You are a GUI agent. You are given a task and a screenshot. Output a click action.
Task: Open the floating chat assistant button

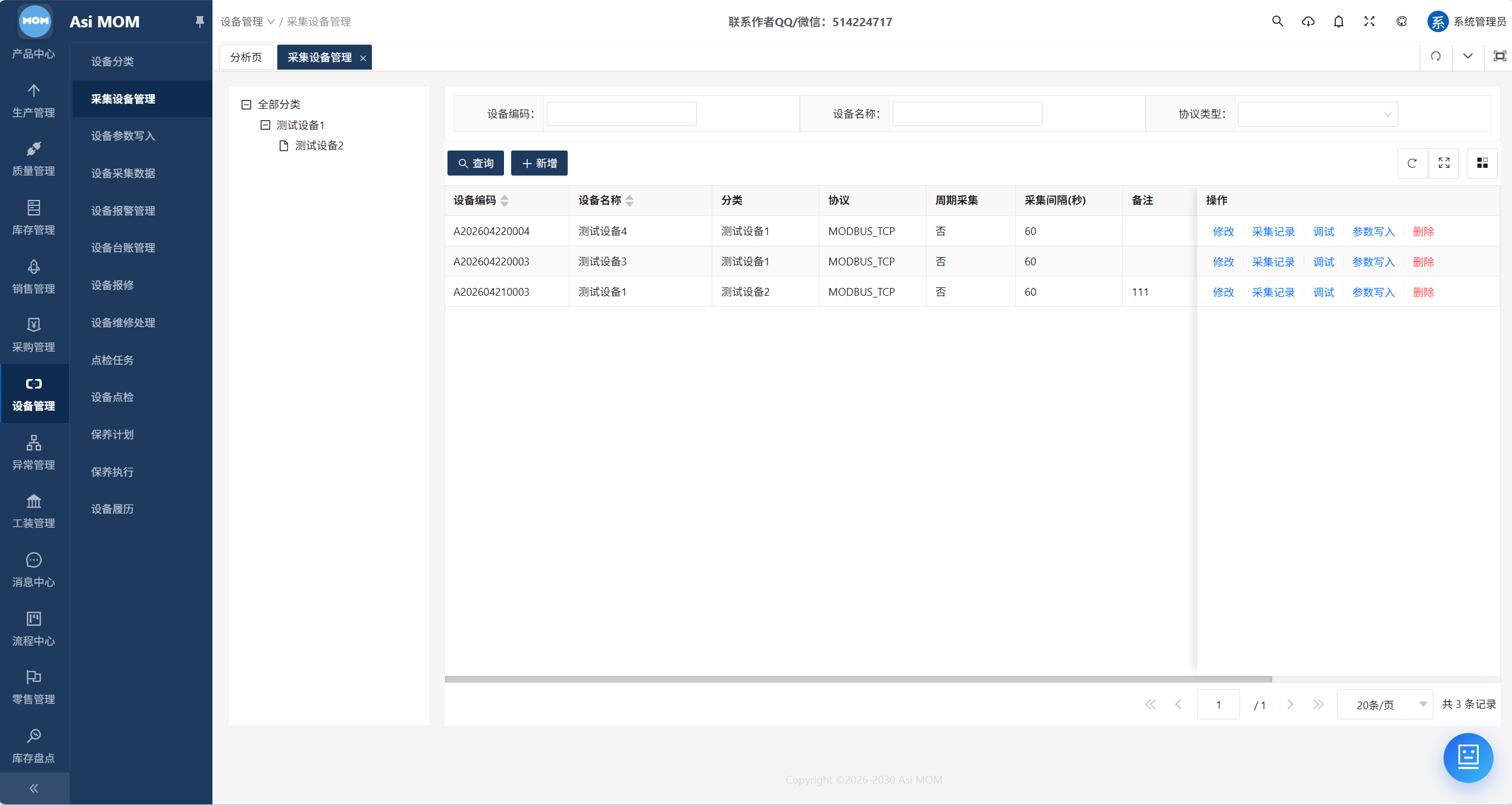(1468, 757)
